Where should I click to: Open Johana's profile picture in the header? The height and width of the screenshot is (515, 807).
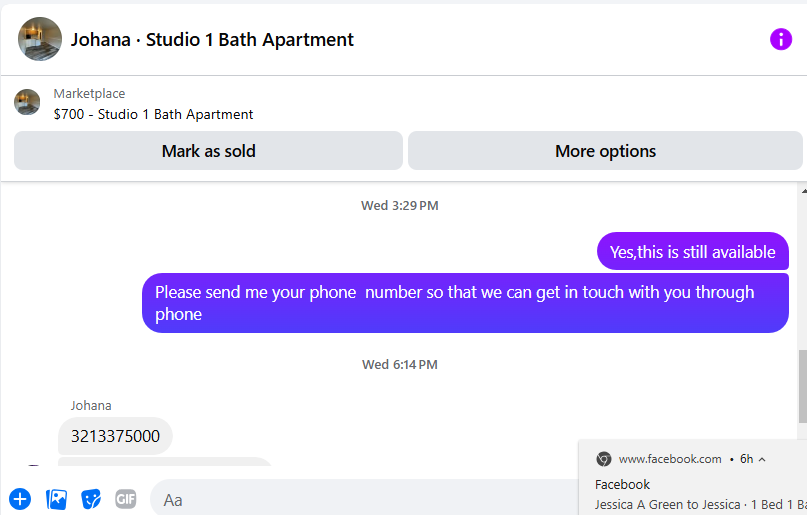pyautogui.click(x=40, y=39)
